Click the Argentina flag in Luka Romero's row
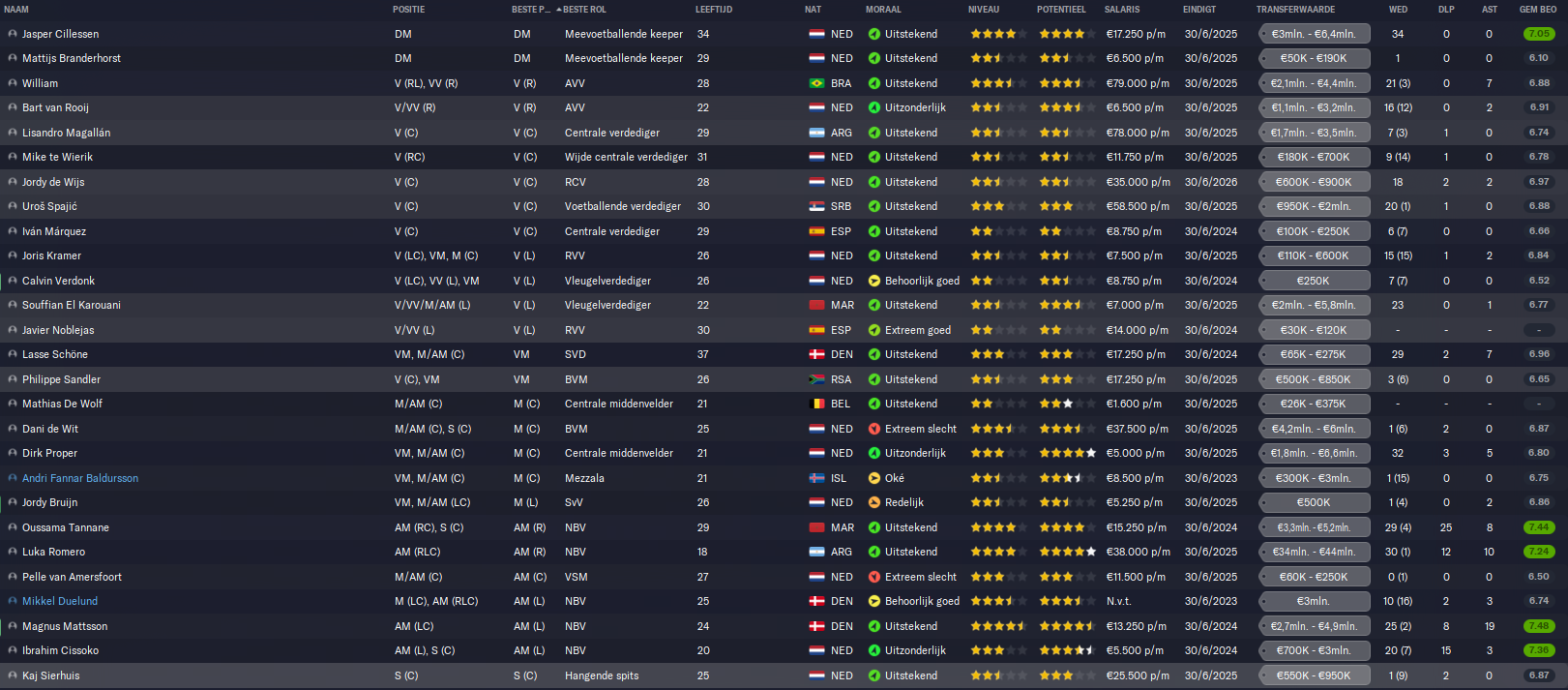Image resolution: width=1568 pixels, height=690 pixels. pyautogui.click(x=816, y=552)
